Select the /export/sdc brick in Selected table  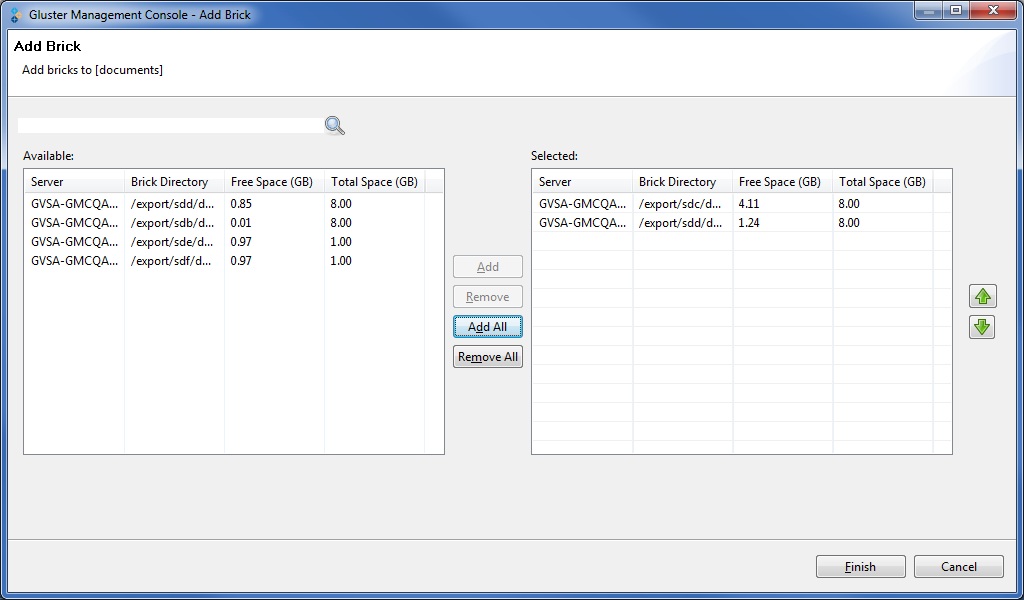pyautogui.click(x=680, y=204)
